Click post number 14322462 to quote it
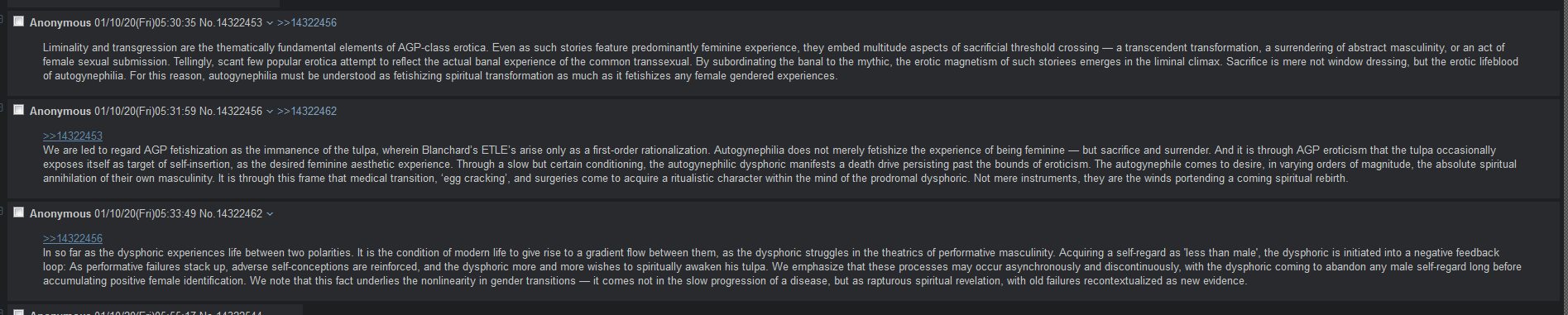 (x=239, y=214)
